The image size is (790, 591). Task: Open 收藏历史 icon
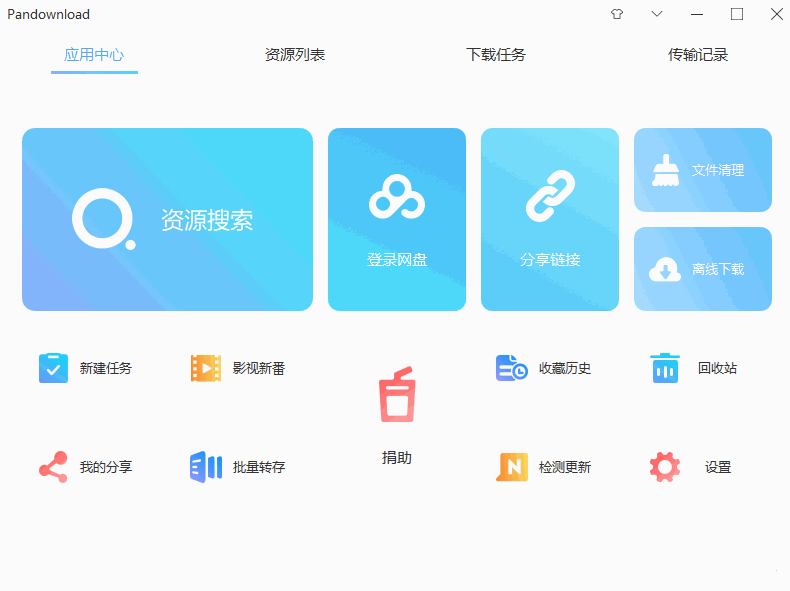click(512, 368)
